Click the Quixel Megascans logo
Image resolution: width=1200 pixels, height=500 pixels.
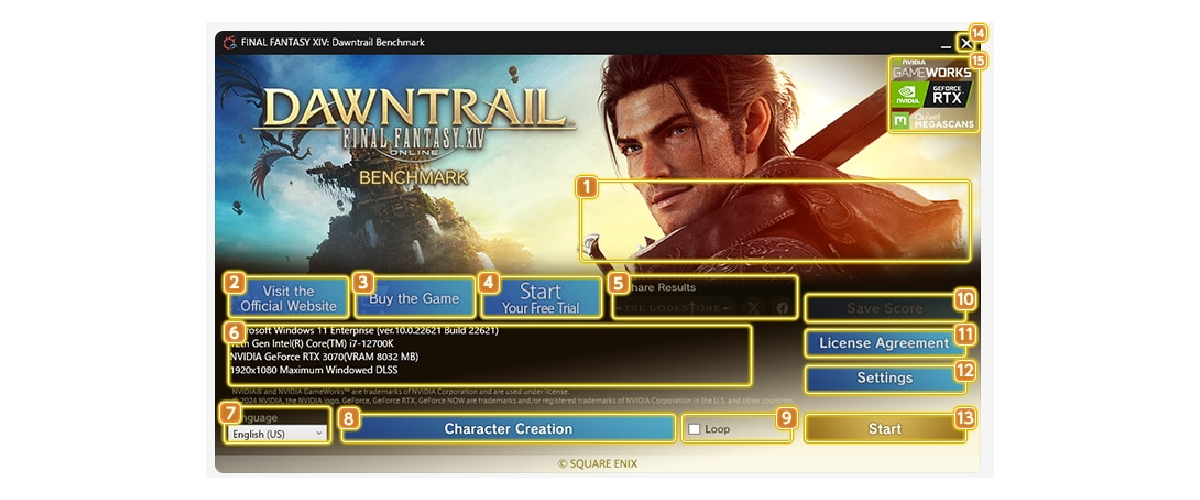click(x=932, y=120)
